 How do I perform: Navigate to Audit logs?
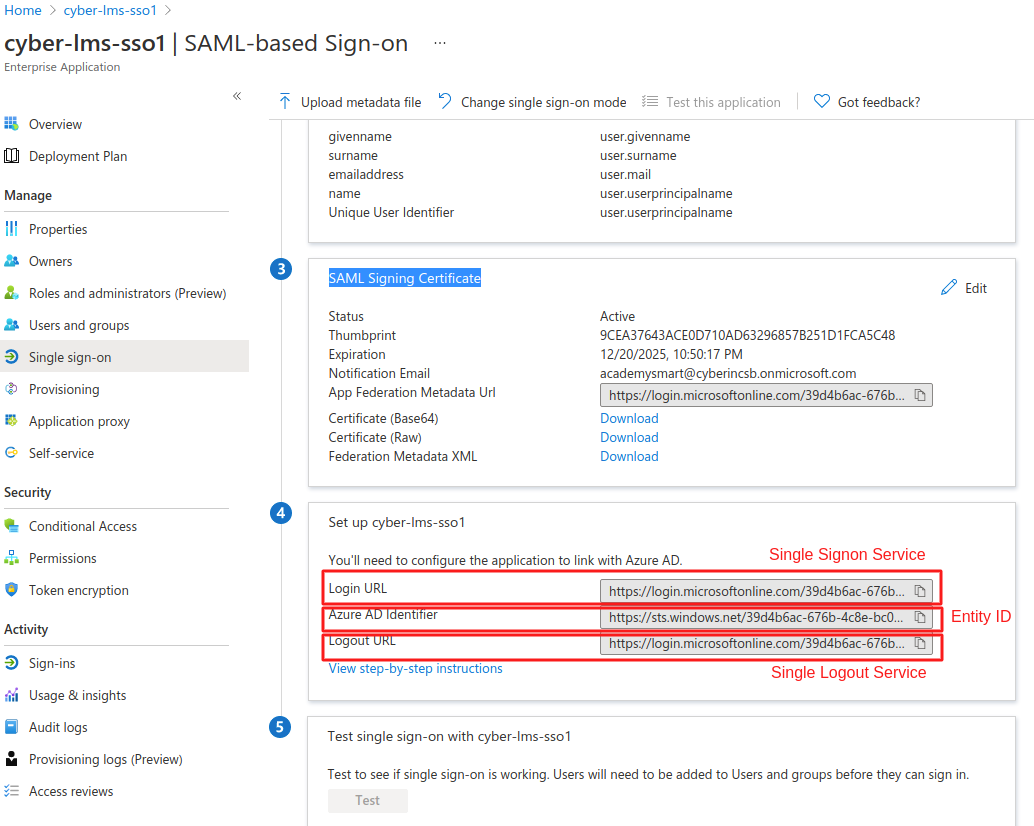coord(58,727)
